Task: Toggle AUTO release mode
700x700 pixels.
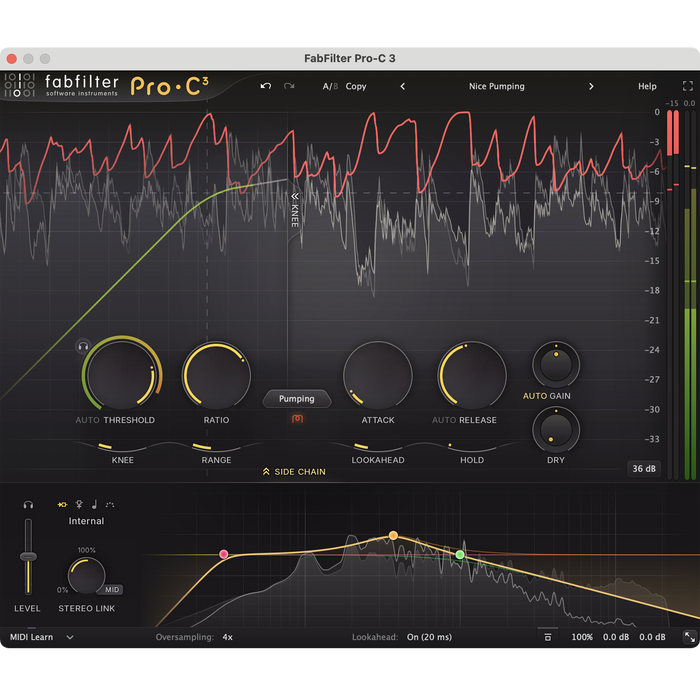Action: (444, 420)
